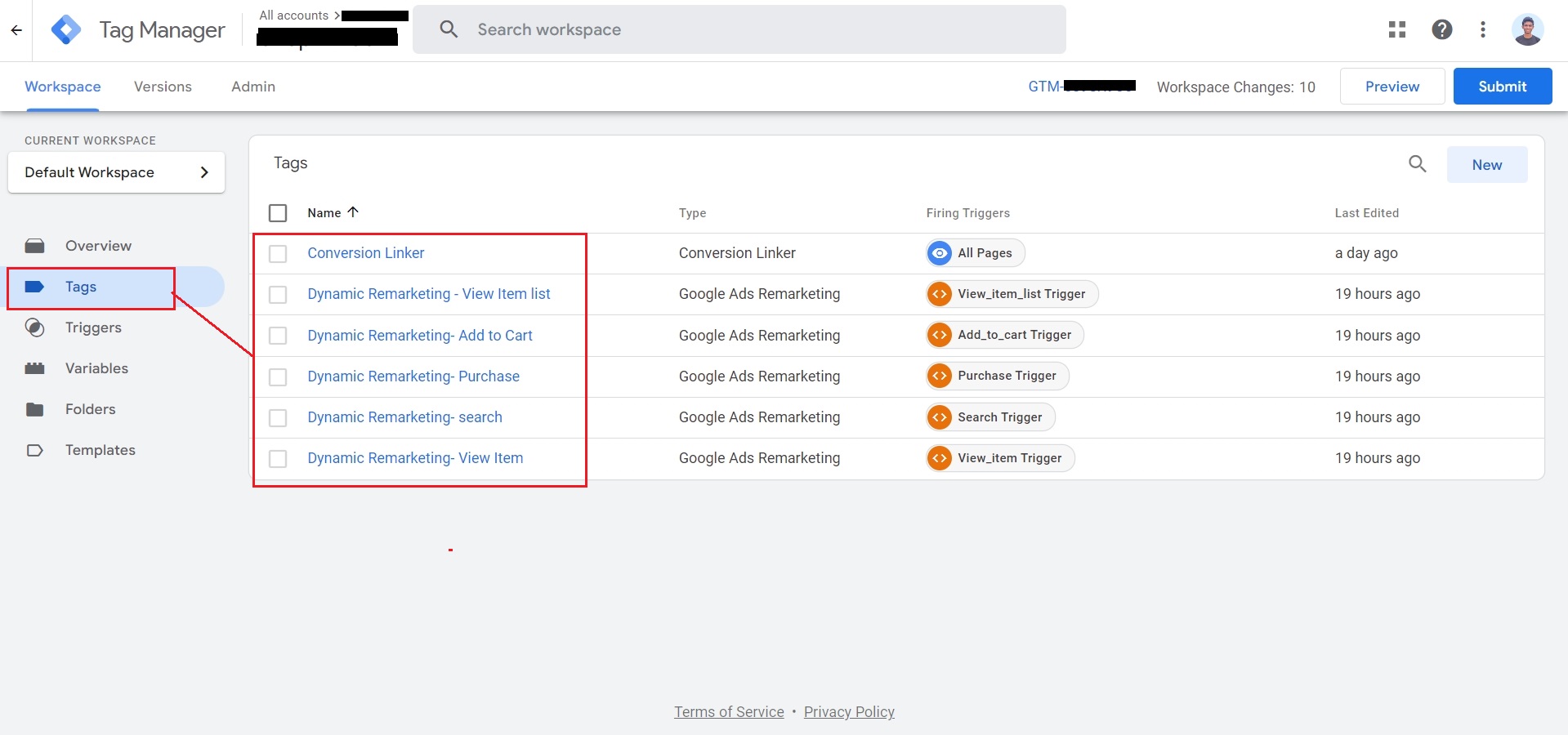Open Dynamic Remarketing- Add to Cart tag
The width and height of the screenshot is (1568, 735).
[x=420, y=336]
